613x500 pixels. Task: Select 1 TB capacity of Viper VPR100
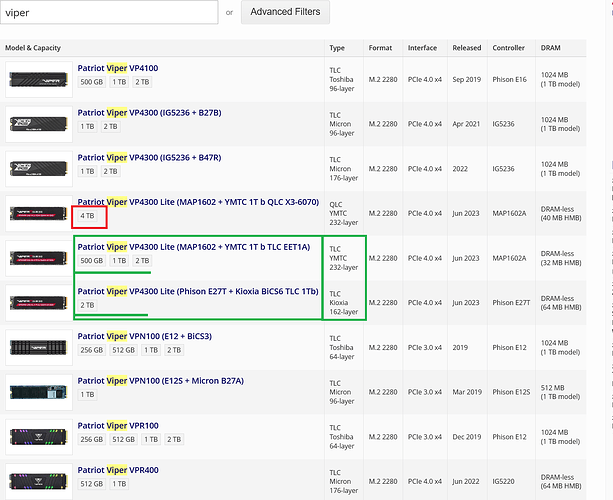pos(151,439)
